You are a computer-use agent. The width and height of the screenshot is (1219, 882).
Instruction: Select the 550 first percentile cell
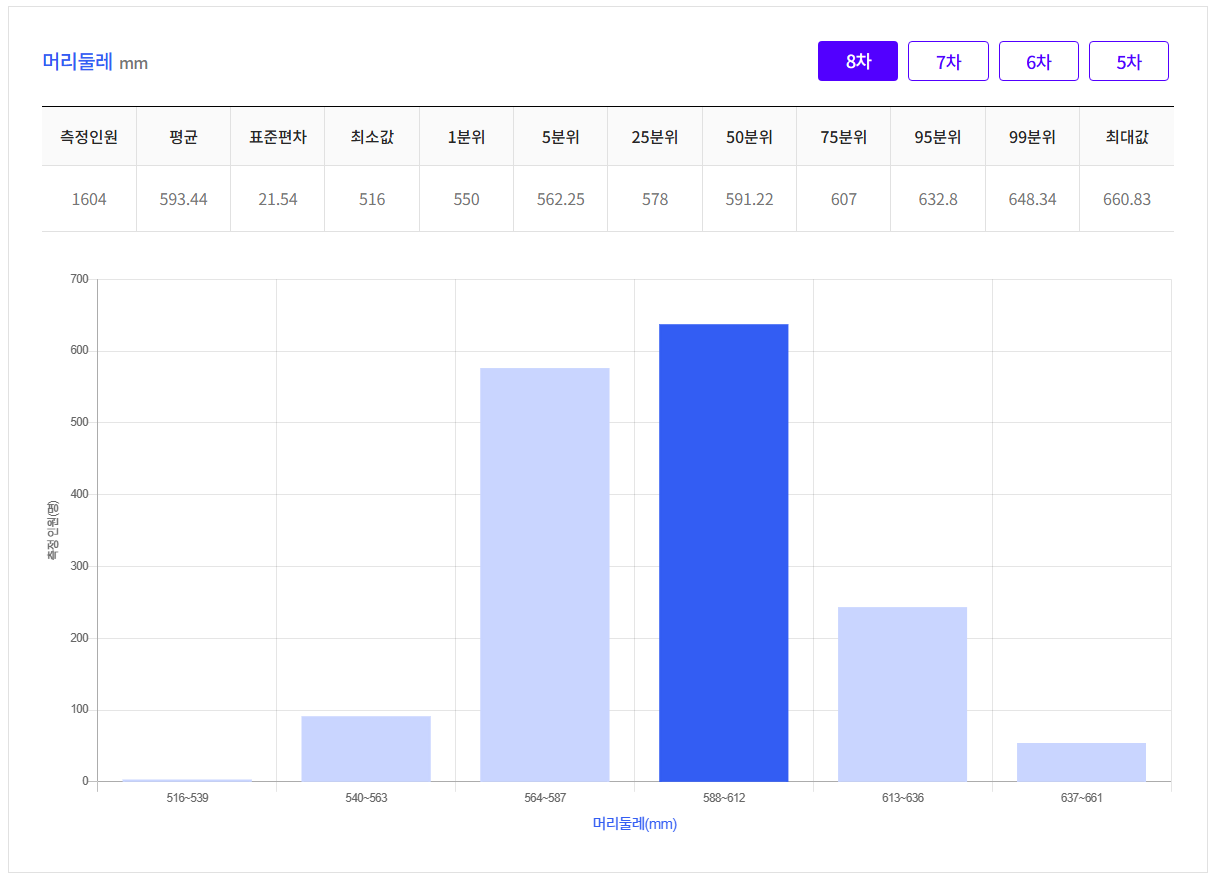(x=467, y=199)
